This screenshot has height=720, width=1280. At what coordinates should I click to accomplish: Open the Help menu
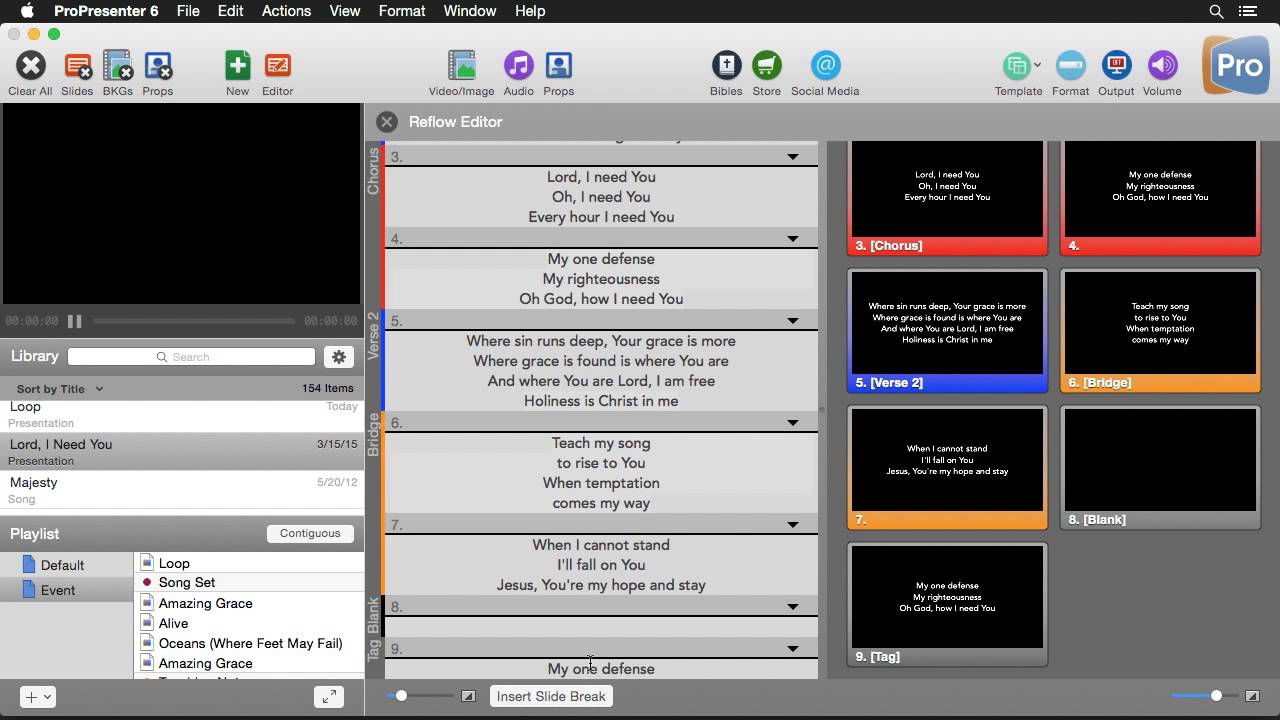[530, 11]
